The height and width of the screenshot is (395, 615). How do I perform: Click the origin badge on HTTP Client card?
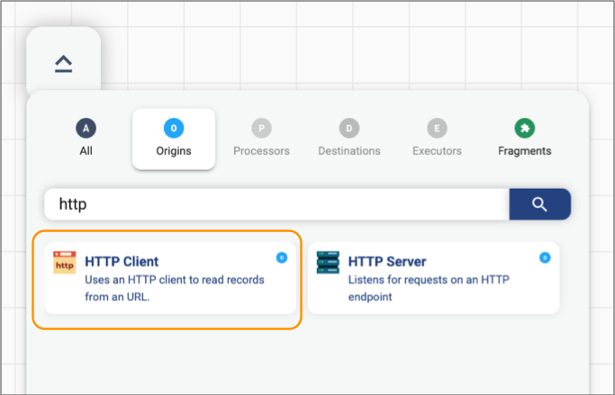282,258
